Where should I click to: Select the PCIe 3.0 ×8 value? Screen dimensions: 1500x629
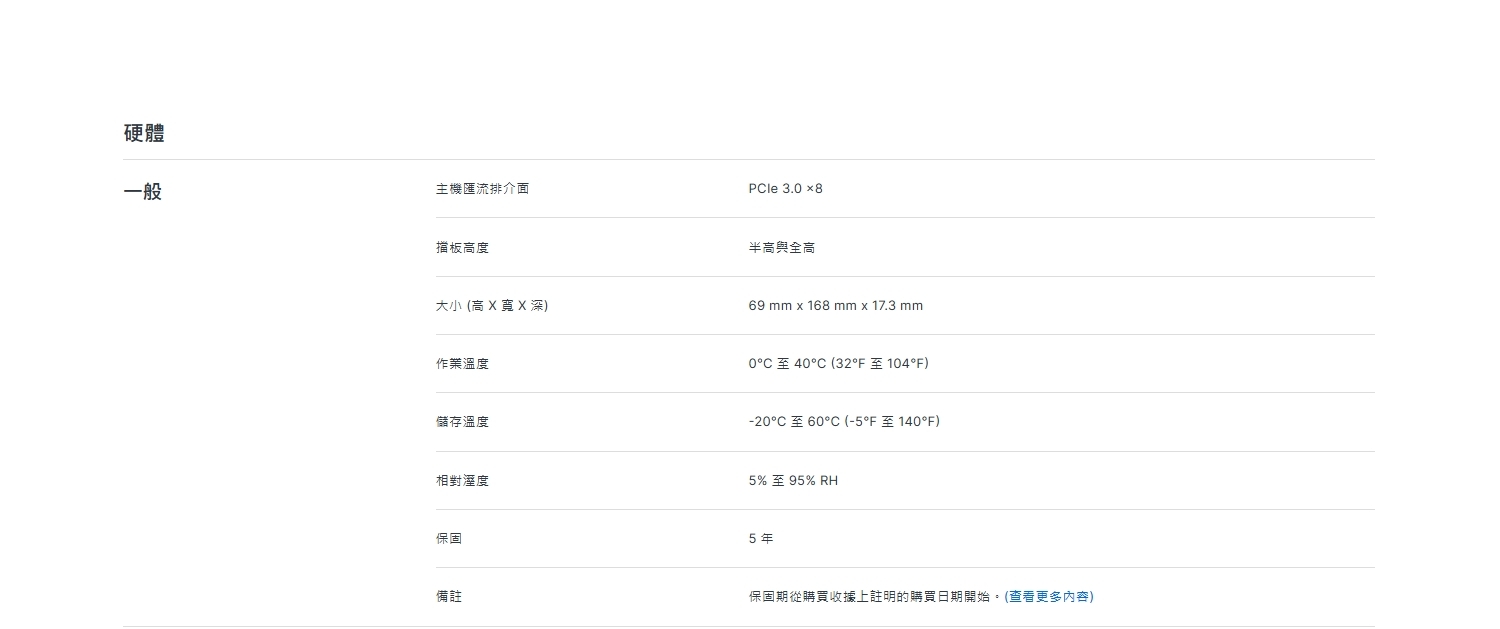coord(785,189)
